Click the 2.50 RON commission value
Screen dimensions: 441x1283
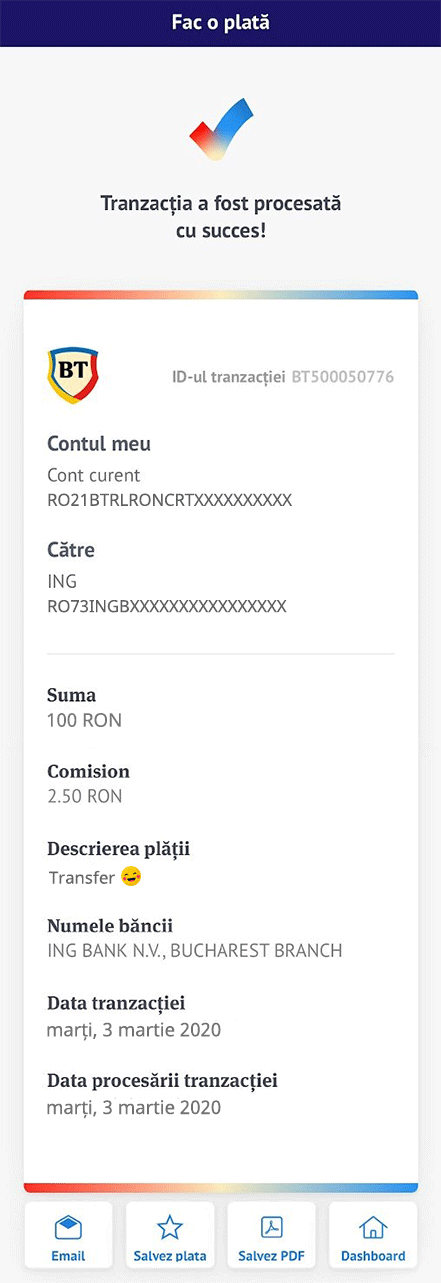[84, 797]
